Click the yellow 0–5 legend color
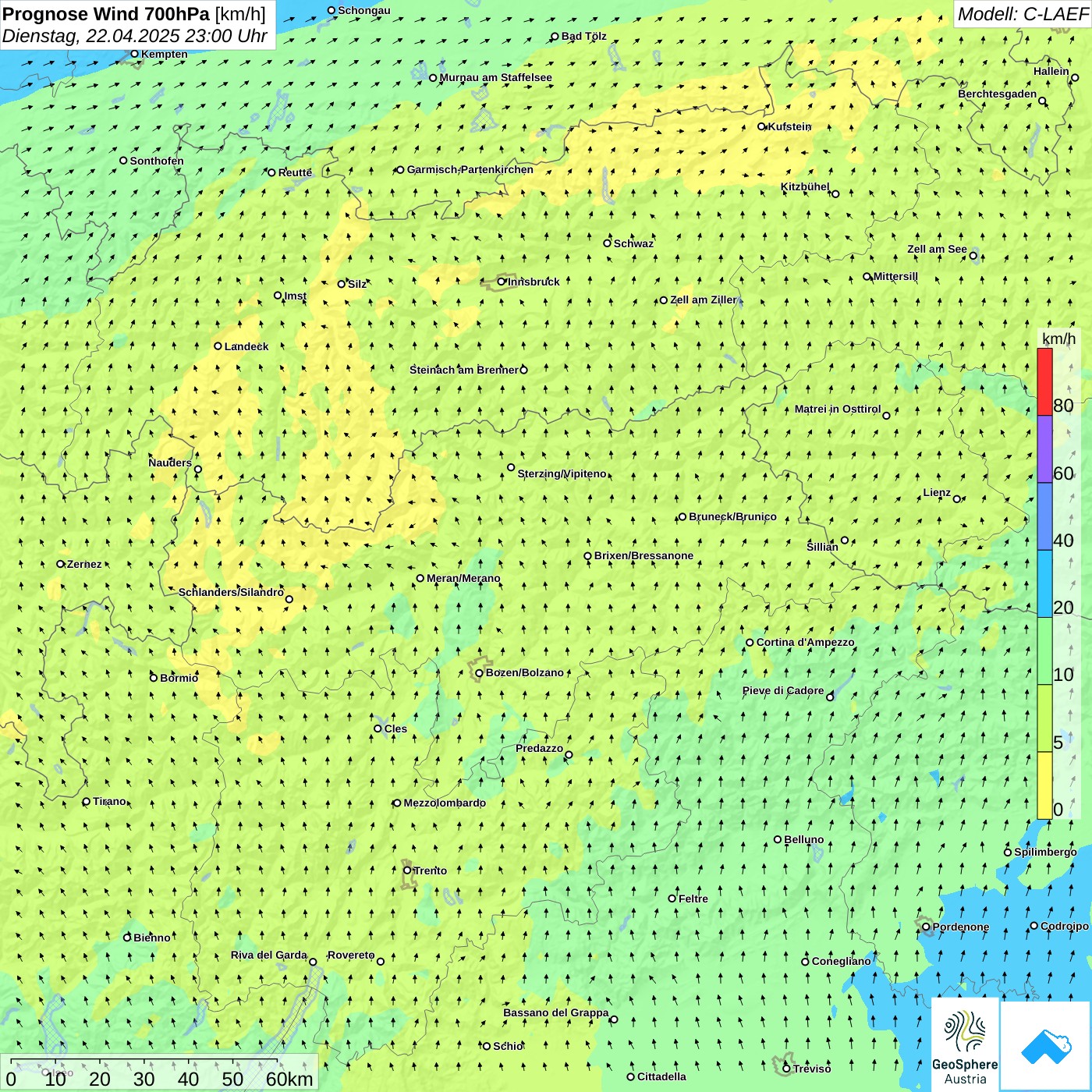The image size is (1092, 1092). pyautogui.click(x=1044, y=785)
